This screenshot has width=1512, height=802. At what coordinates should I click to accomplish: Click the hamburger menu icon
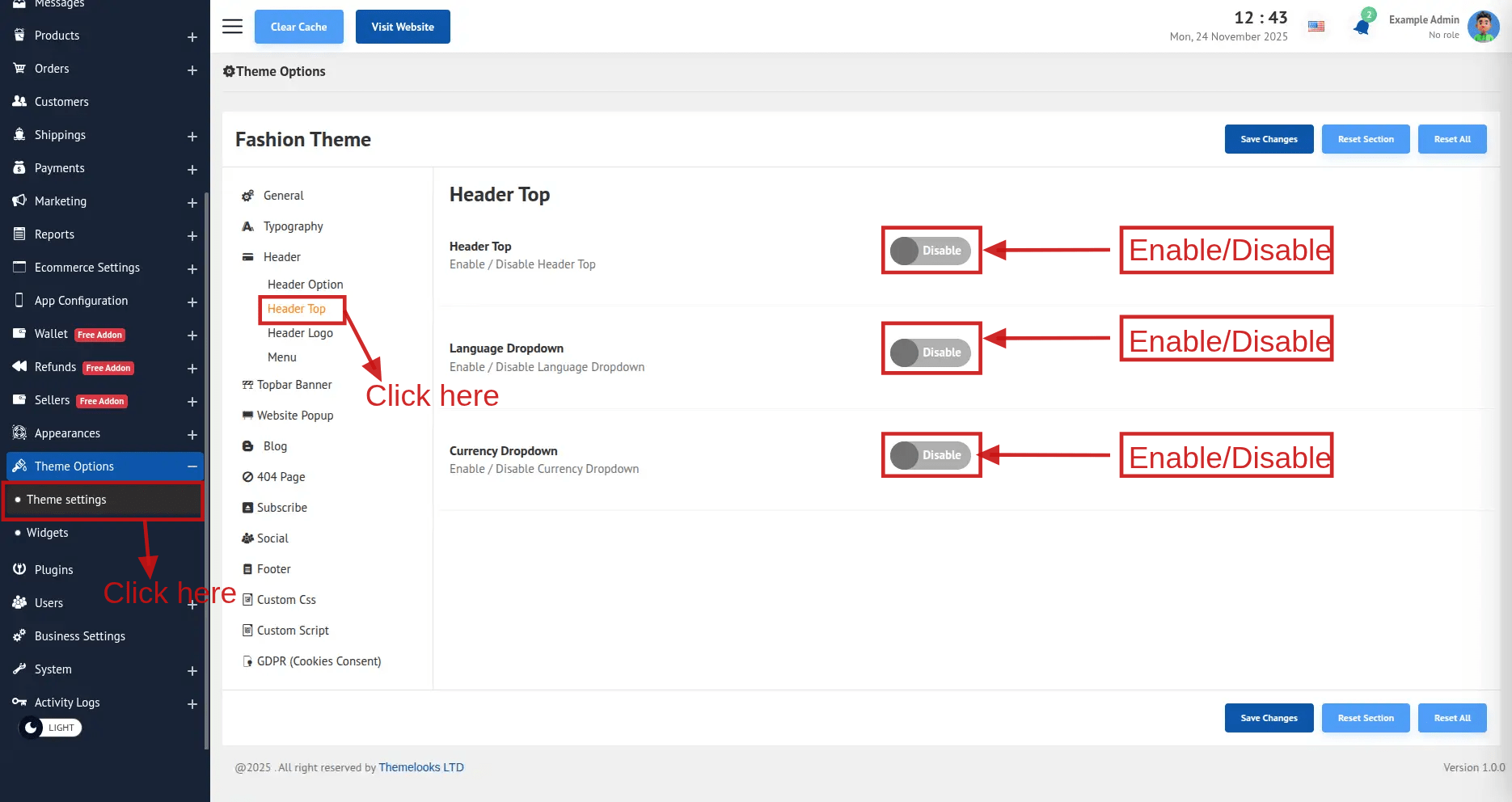[x=232, y=27]
